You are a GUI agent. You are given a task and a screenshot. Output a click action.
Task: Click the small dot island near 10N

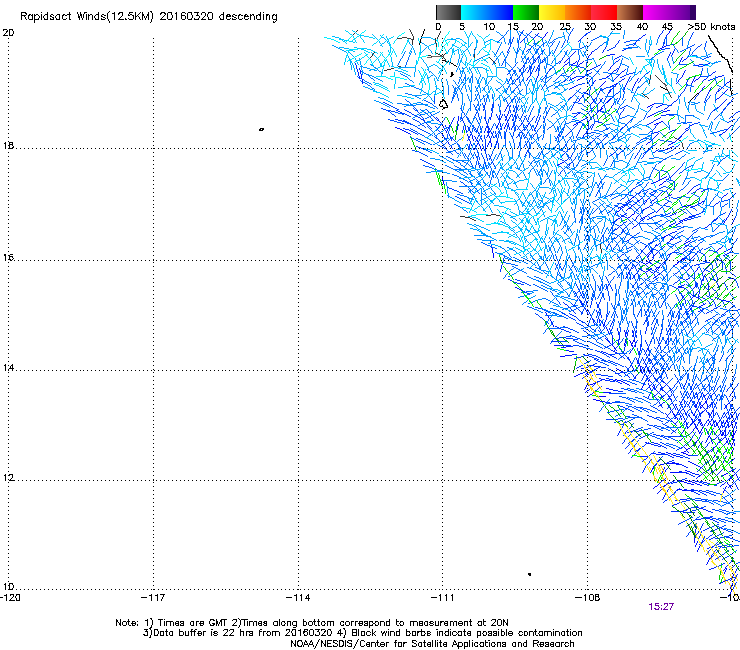click(x=530, y=574)
